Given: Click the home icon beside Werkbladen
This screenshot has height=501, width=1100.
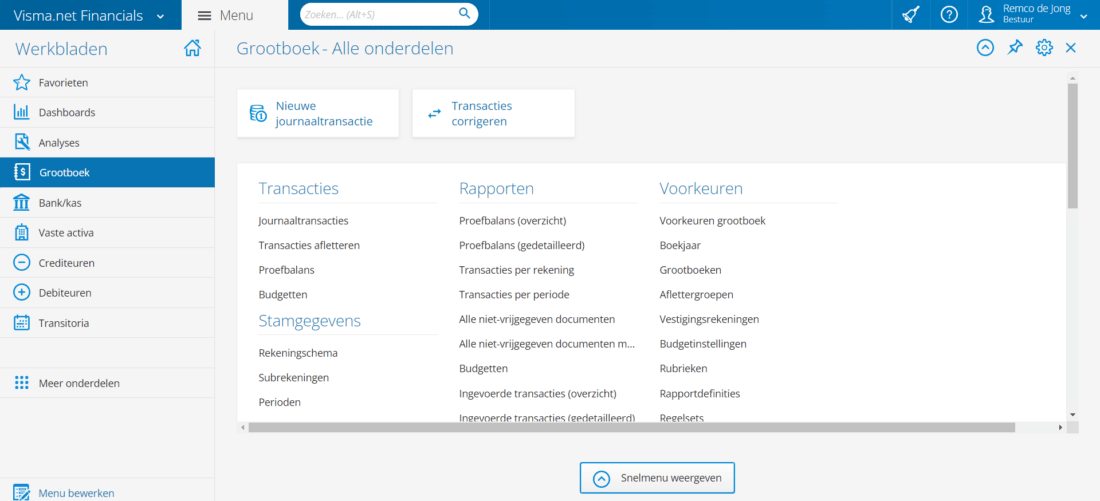Looking at the screenshot, I should pos(192,49).
